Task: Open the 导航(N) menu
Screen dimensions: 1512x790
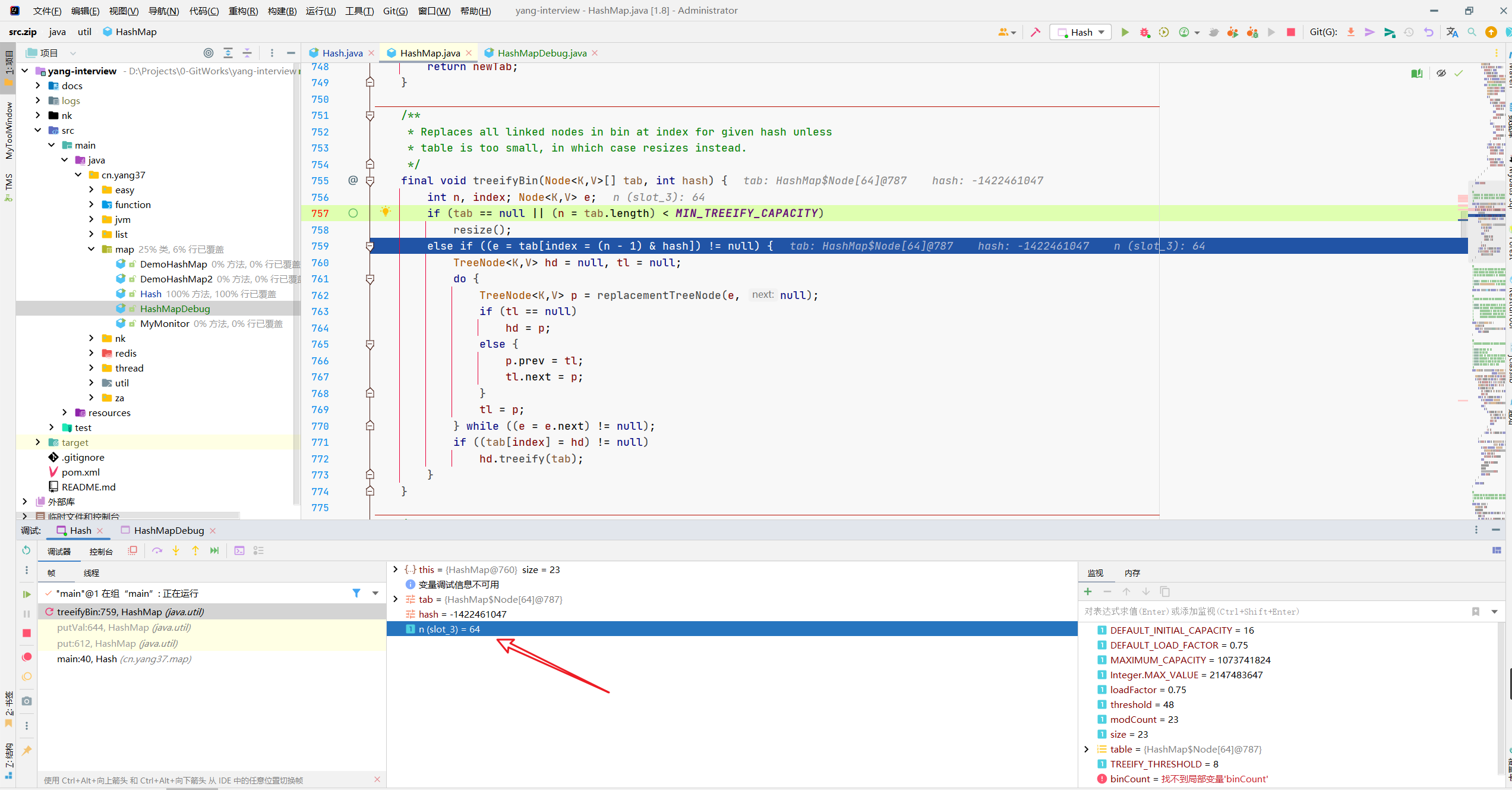Action: pos(163,11)
